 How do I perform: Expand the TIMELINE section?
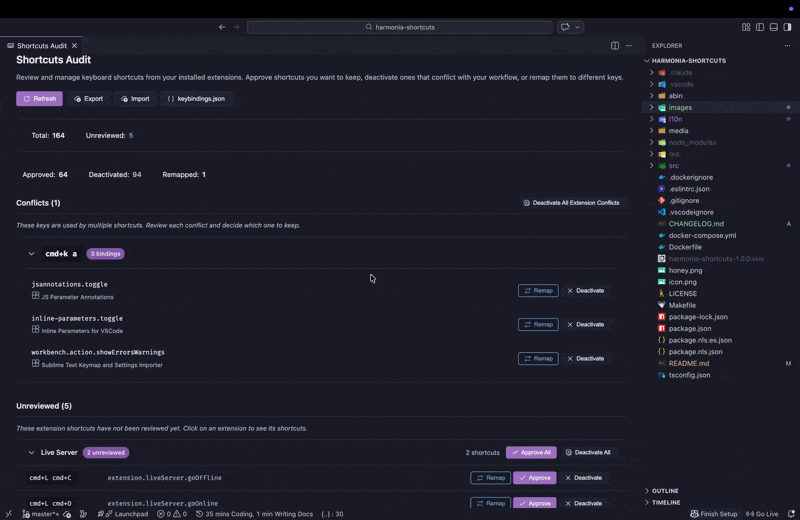coord(666,503)
